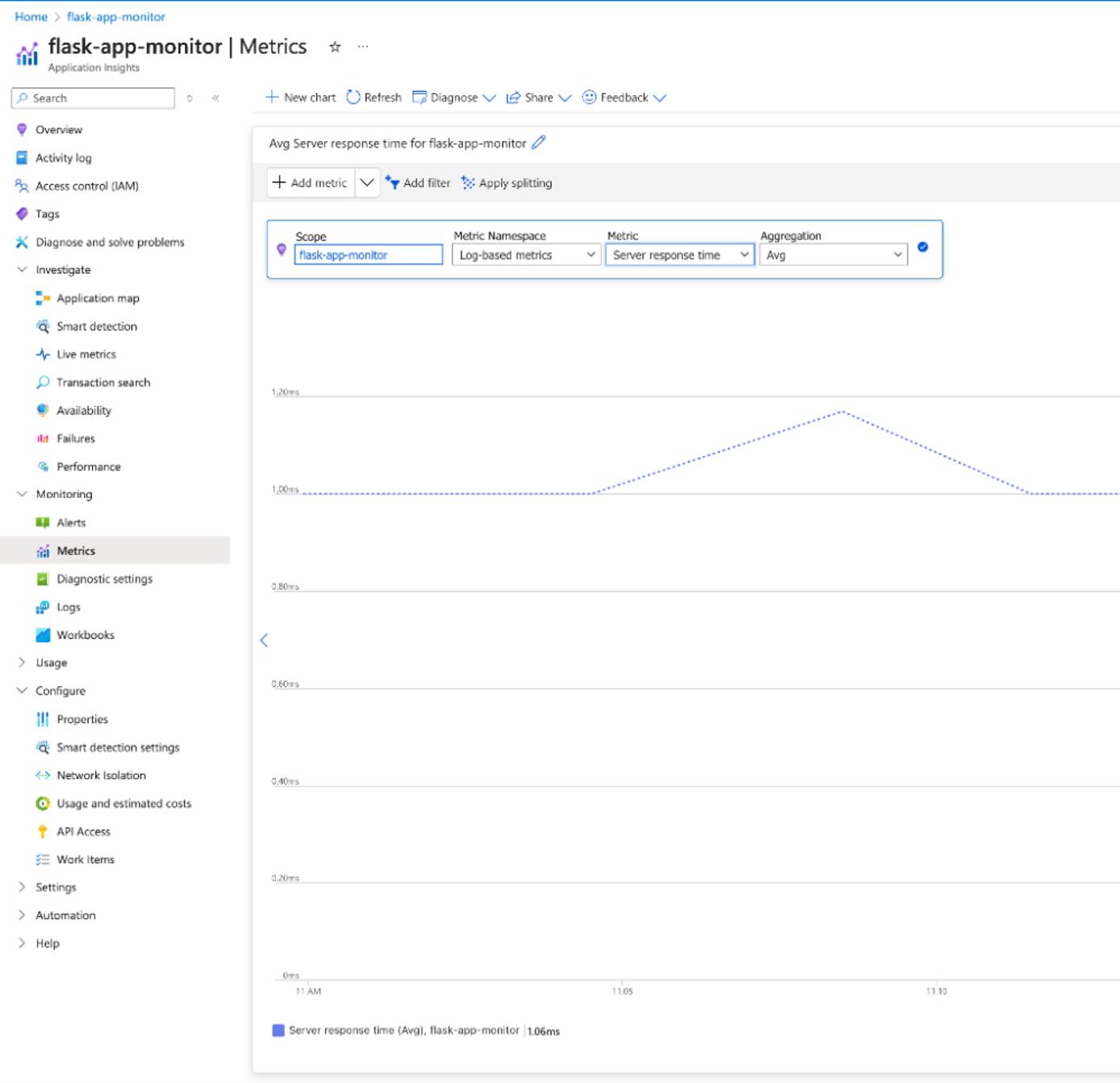Image resolution: width=1120 pixels, height=1083 pixels.
Task: Edit the chart title with the pencil icon
Action: [538, 142]
